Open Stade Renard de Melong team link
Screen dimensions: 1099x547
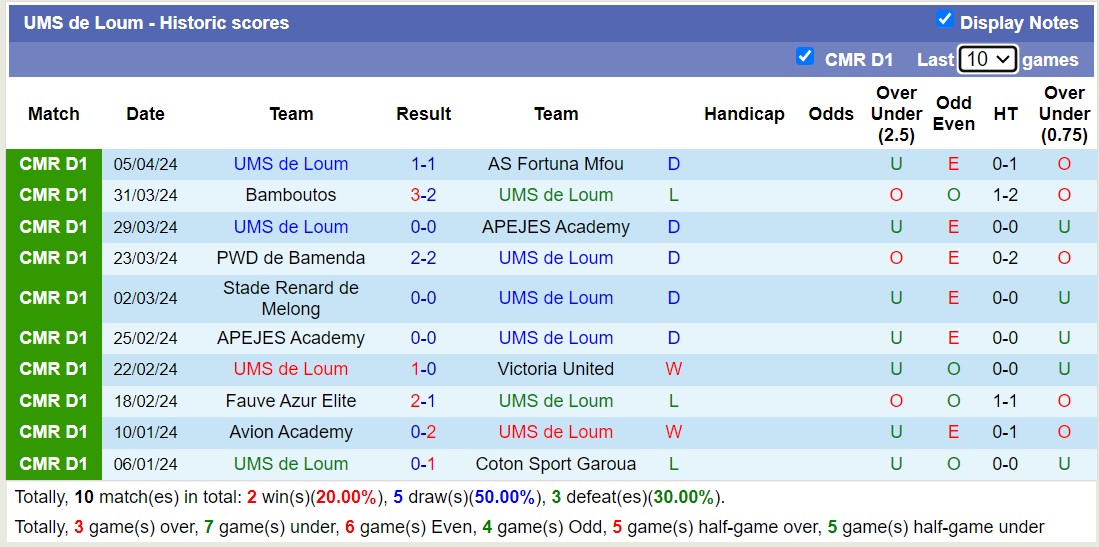[290, 298]
